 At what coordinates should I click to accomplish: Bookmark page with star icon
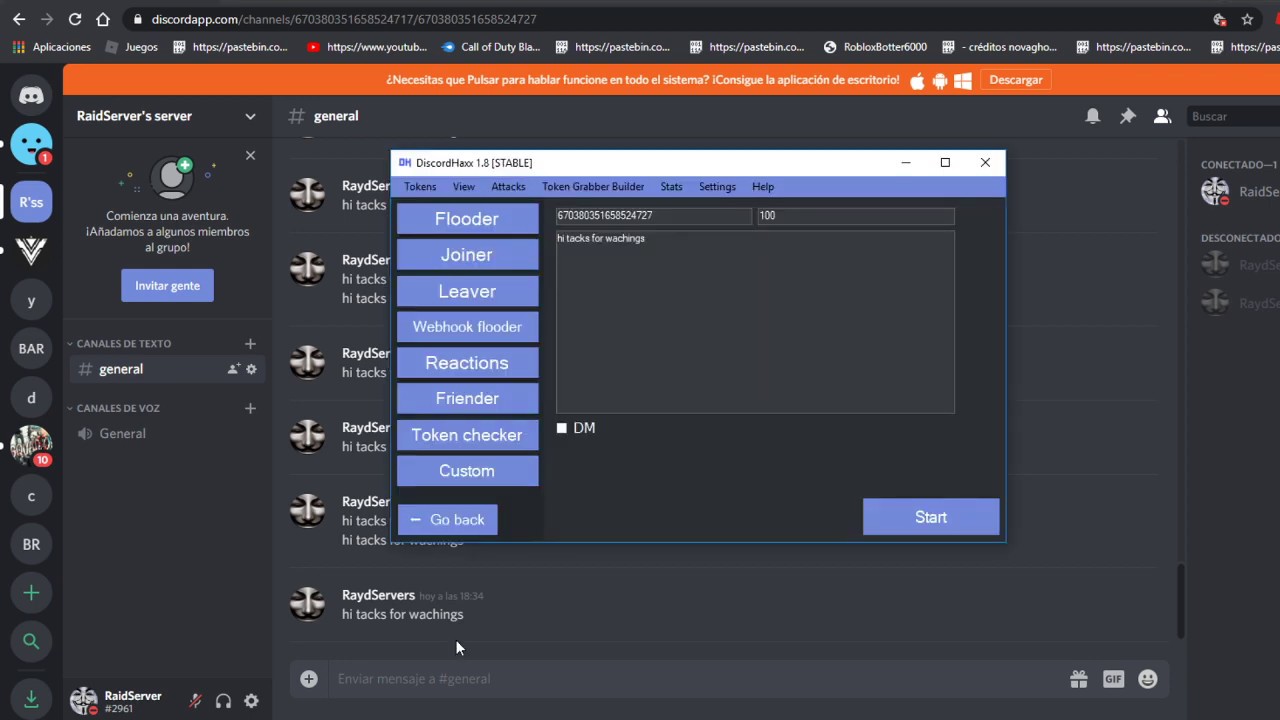tap(1247, 19)
